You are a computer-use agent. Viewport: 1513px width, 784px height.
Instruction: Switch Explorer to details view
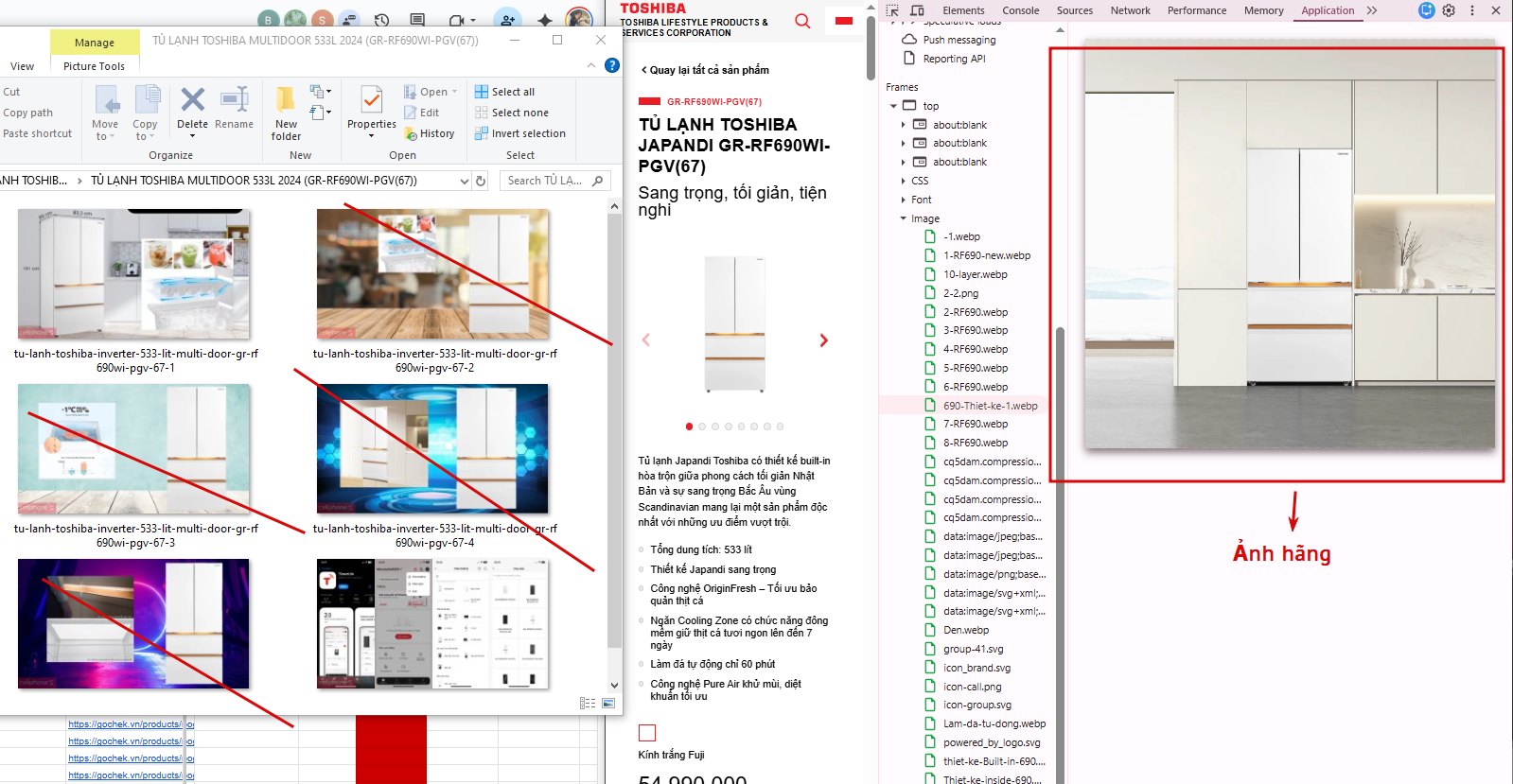pyautogui.click(x=588, y=704)
